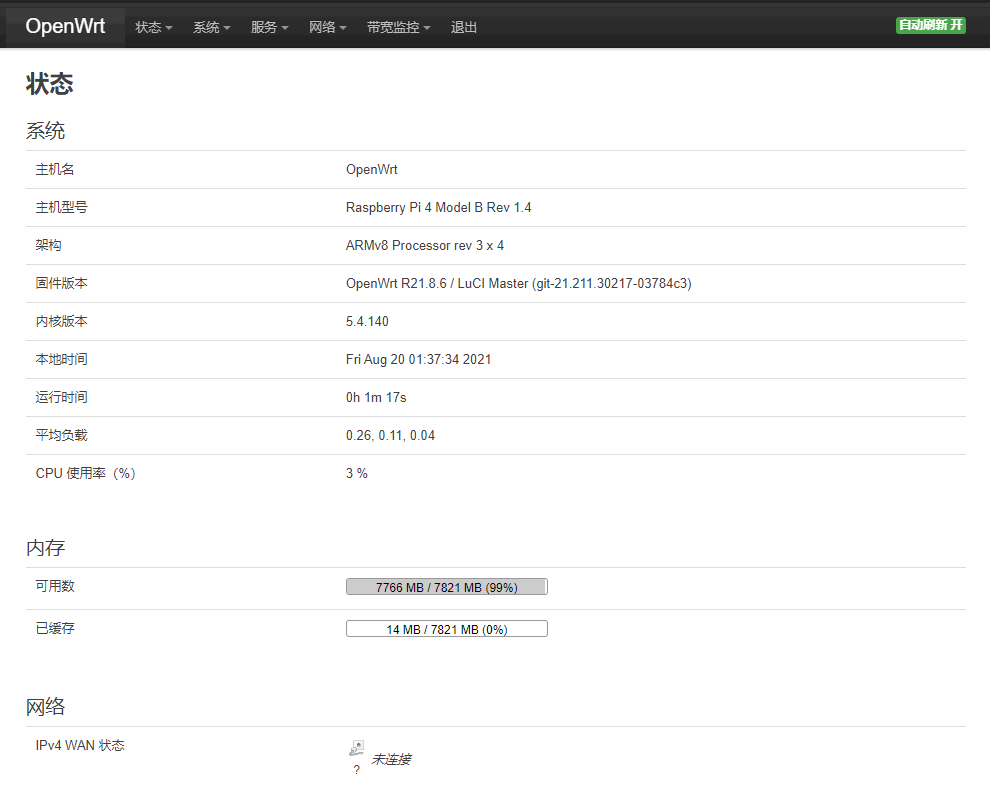The height and width of the screenshot is (801, 990).
Task: Open the 网络 navigation dropdown
Action: [x=328, y=27]
